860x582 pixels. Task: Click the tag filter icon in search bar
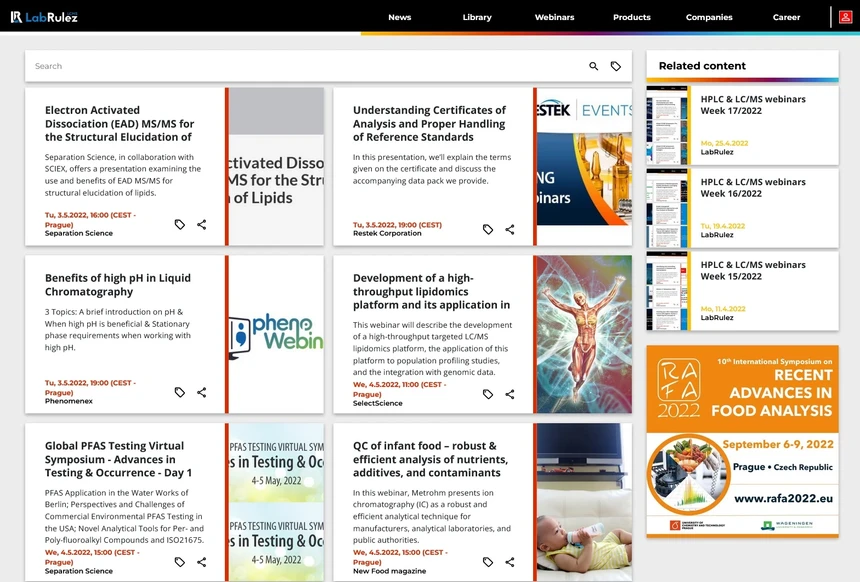coord(616,66)
